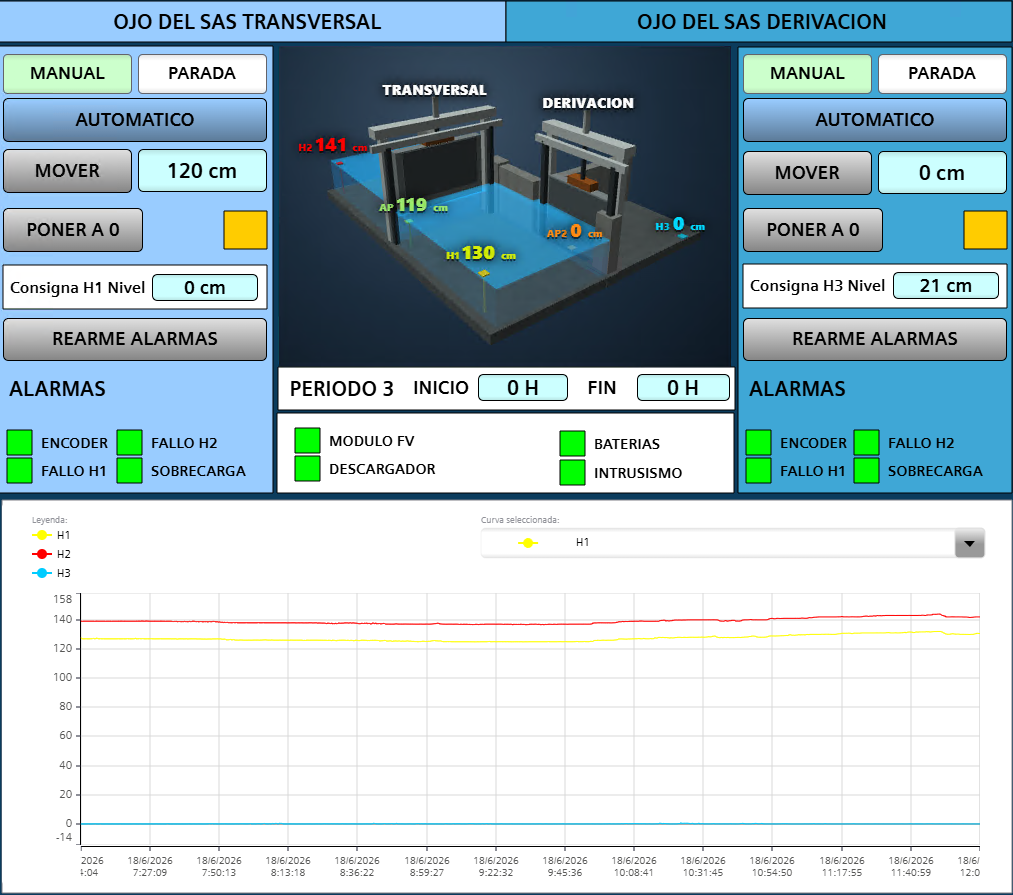Click the Consigna H3 Nivel value field
Viewport: 1013px width, 895px height.
point(946,286)
